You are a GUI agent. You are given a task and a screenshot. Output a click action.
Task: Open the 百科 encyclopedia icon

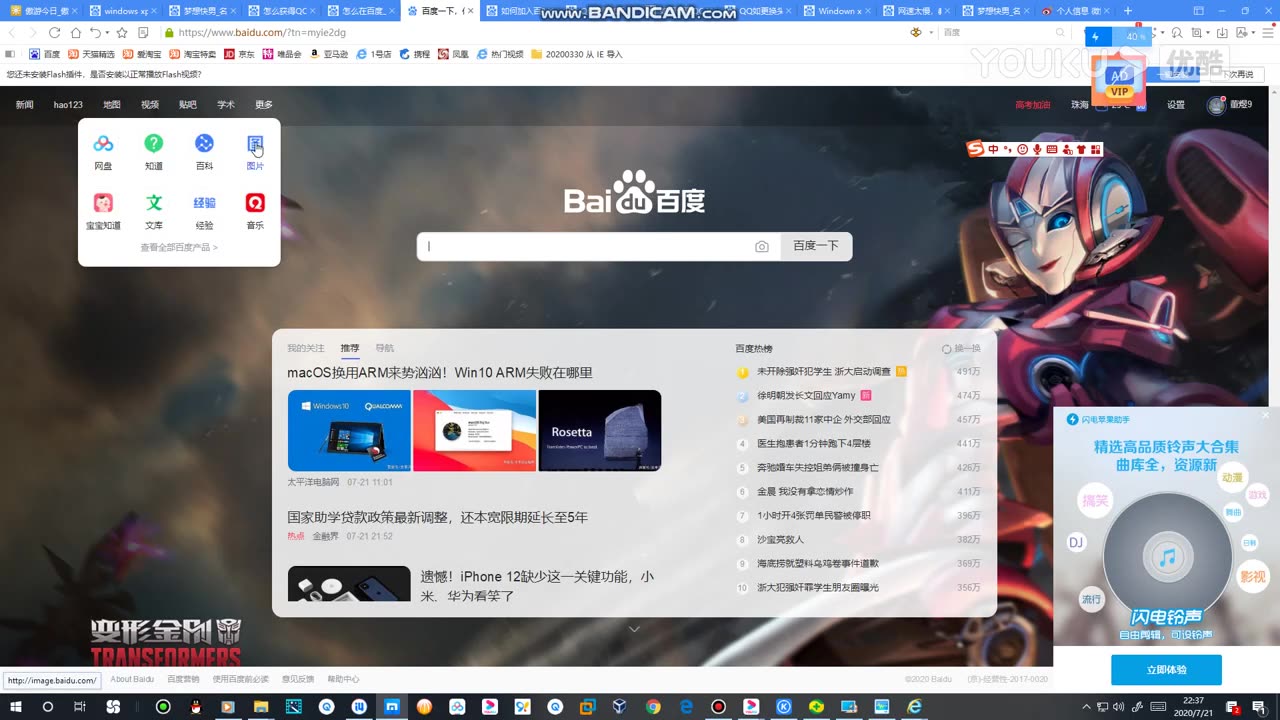(x=204, y=144)
